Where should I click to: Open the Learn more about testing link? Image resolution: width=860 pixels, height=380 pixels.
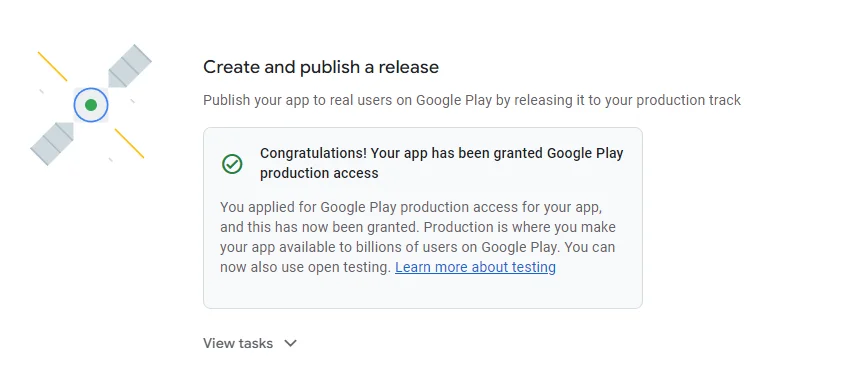pyautogui.click(x=475, y=267)
